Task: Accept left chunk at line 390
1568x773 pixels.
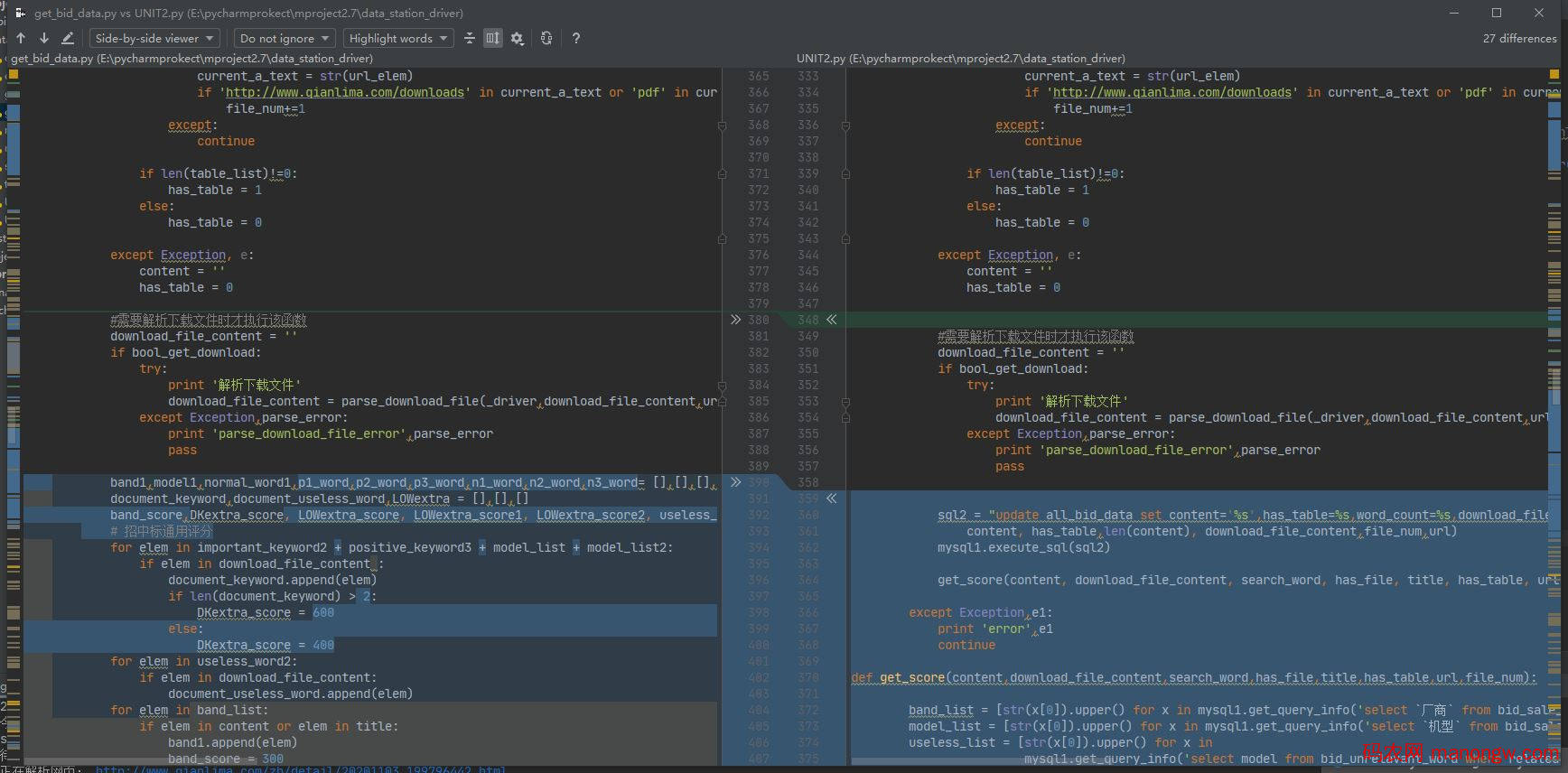Action: coord(735,482)
